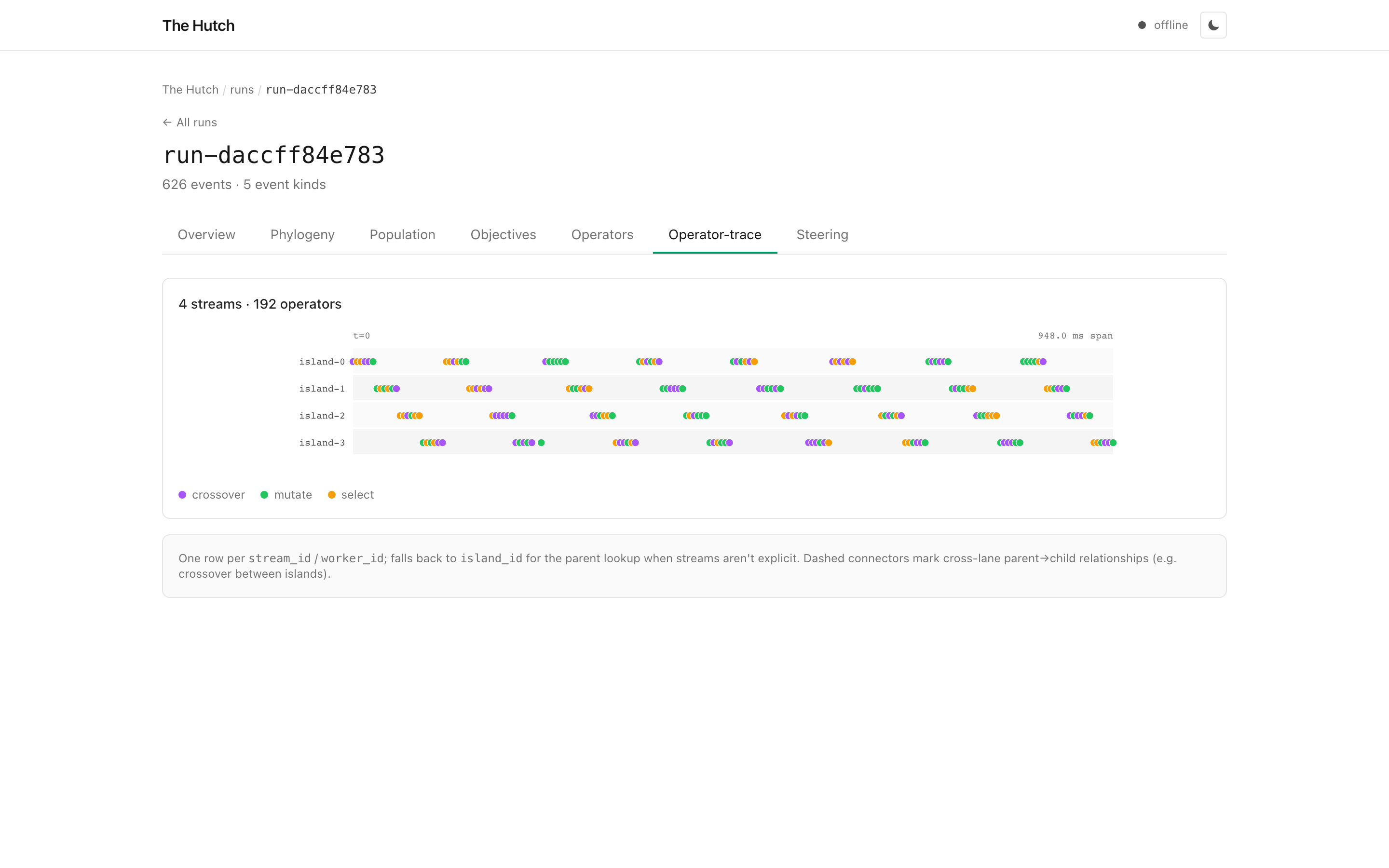This screenshot has width=1389, height=868.
Task: Click the crossover legend label
Action: 218,495
